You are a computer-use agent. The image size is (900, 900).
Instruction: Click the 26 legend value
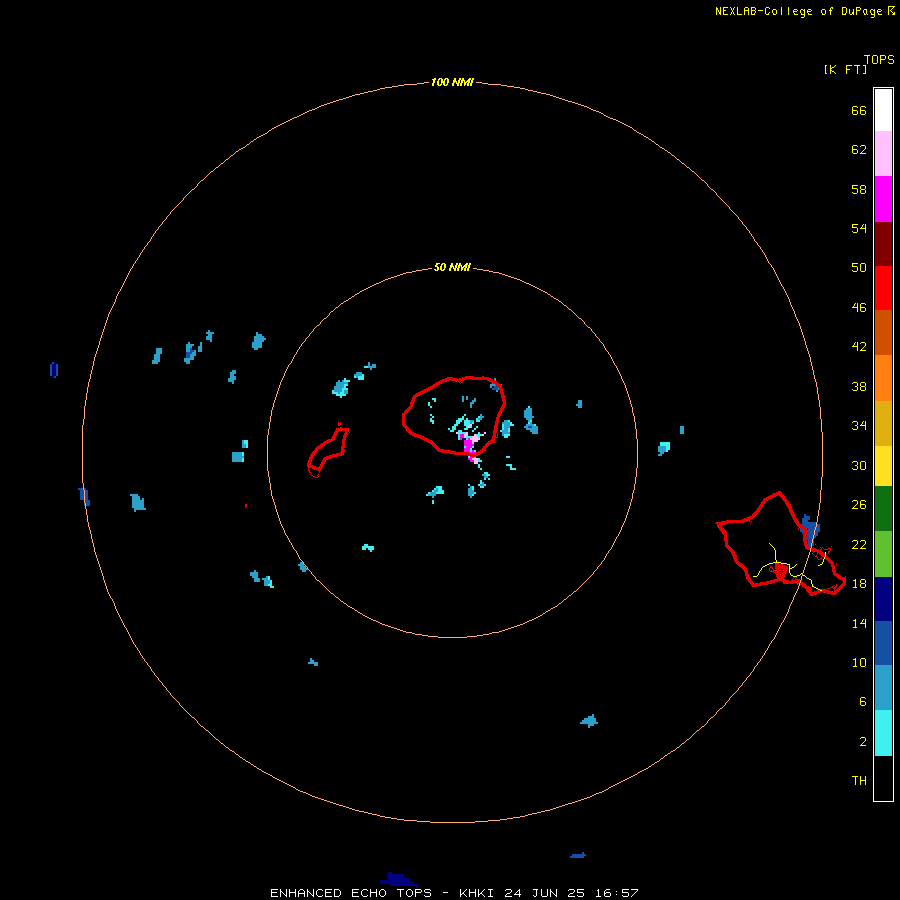point(859,505)
